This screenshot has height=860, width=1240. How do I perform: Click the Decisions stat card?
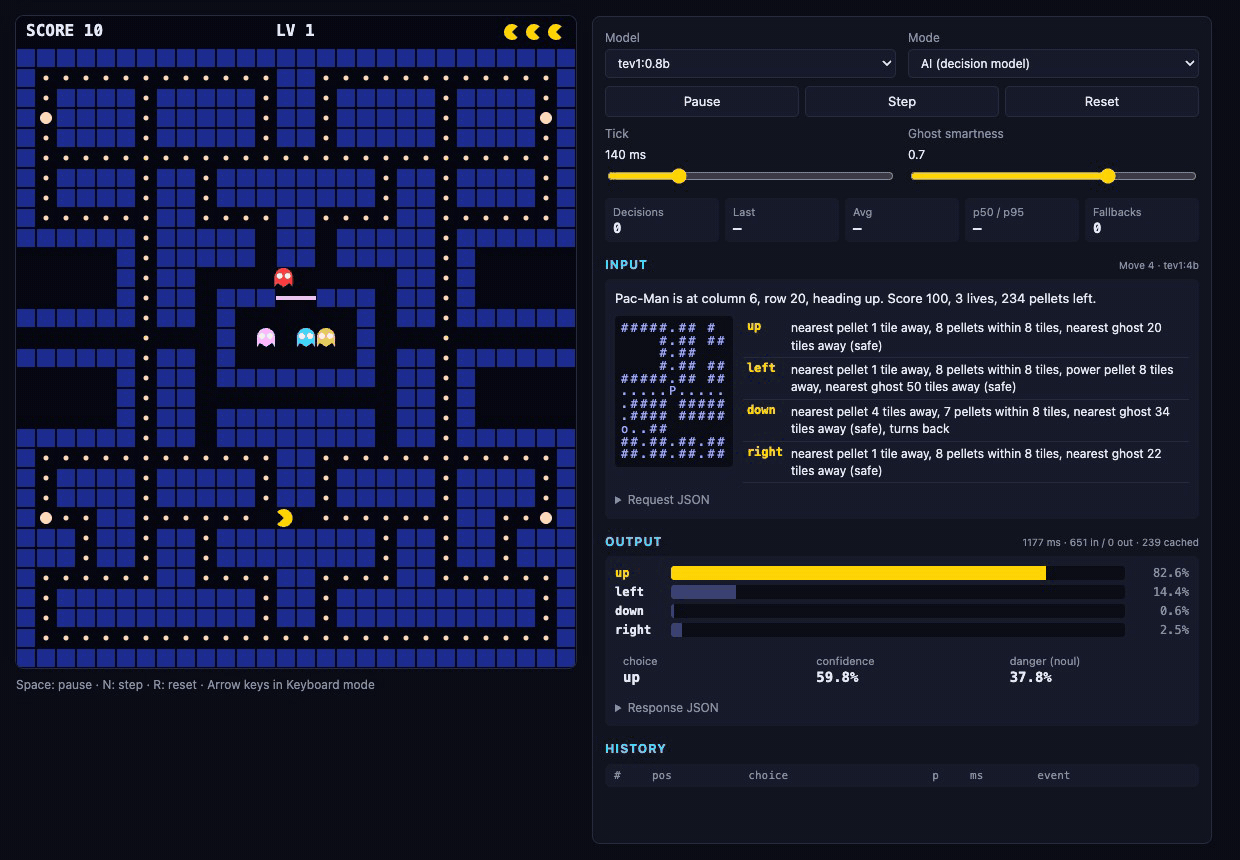pos(662,220)
